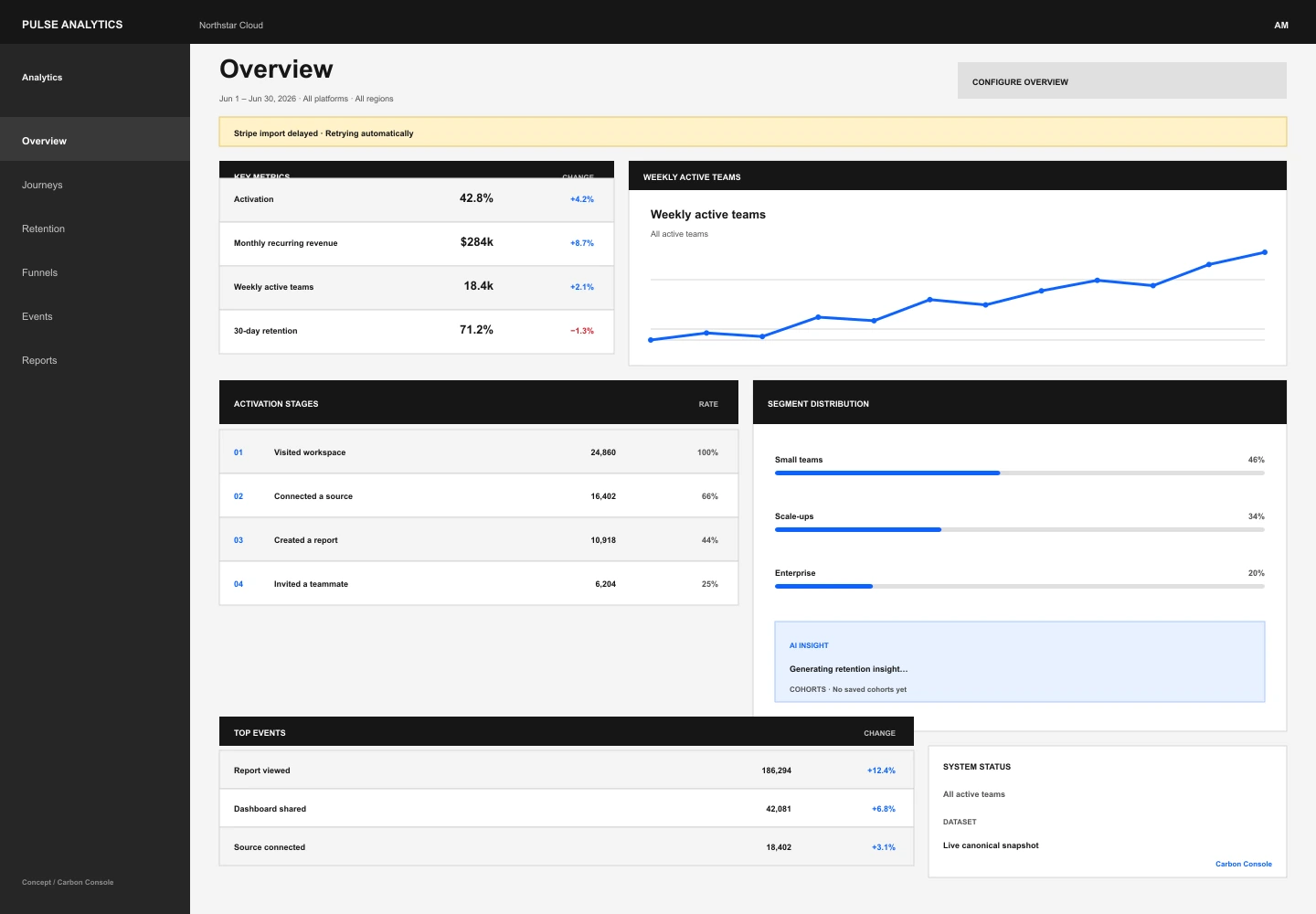Click the Pulse Analytics logo text
This screenshot has width=1316, height=914.
coord(72,25)
